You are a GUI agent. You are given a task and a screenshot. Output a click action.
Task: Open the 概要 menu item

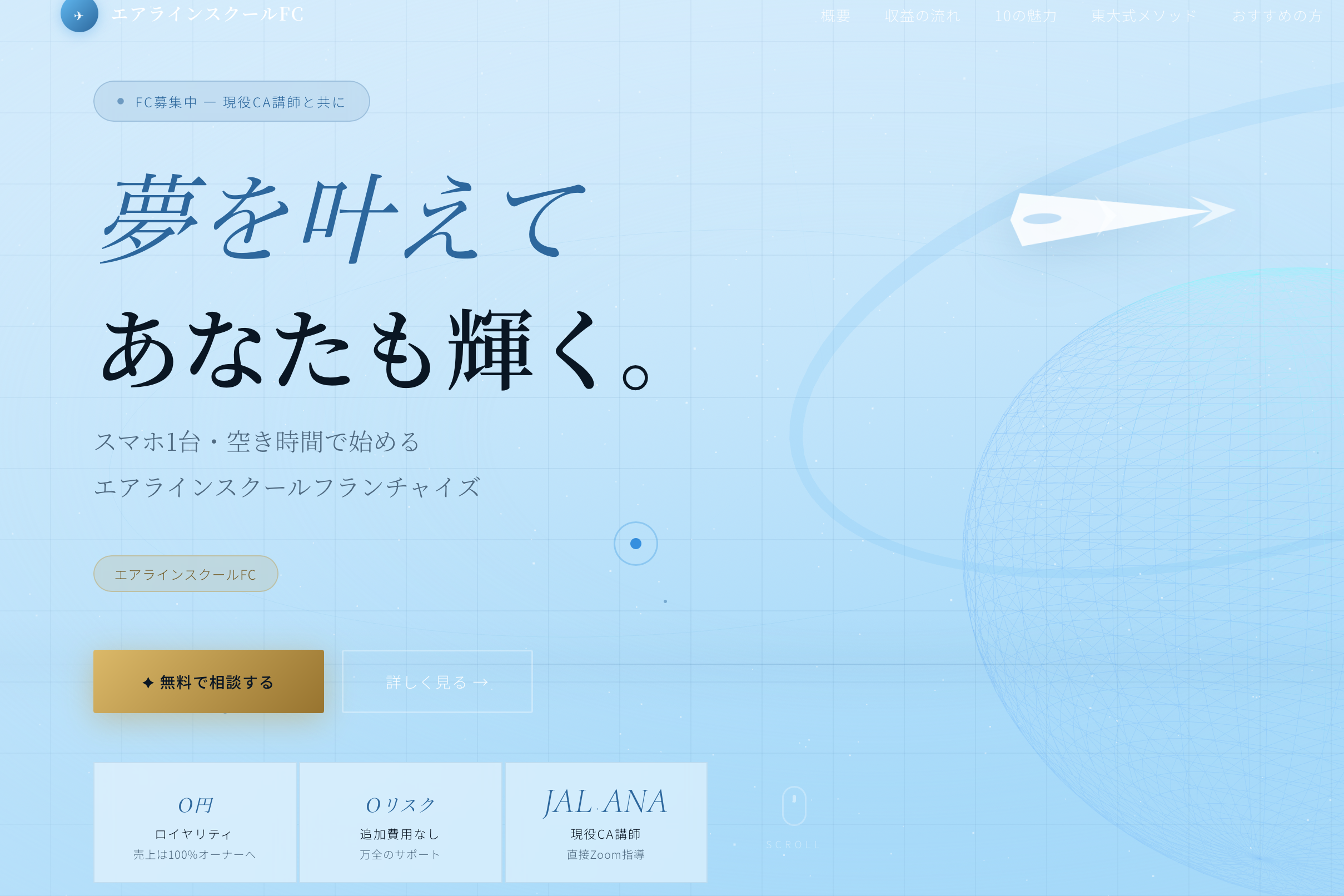(835, 16)
